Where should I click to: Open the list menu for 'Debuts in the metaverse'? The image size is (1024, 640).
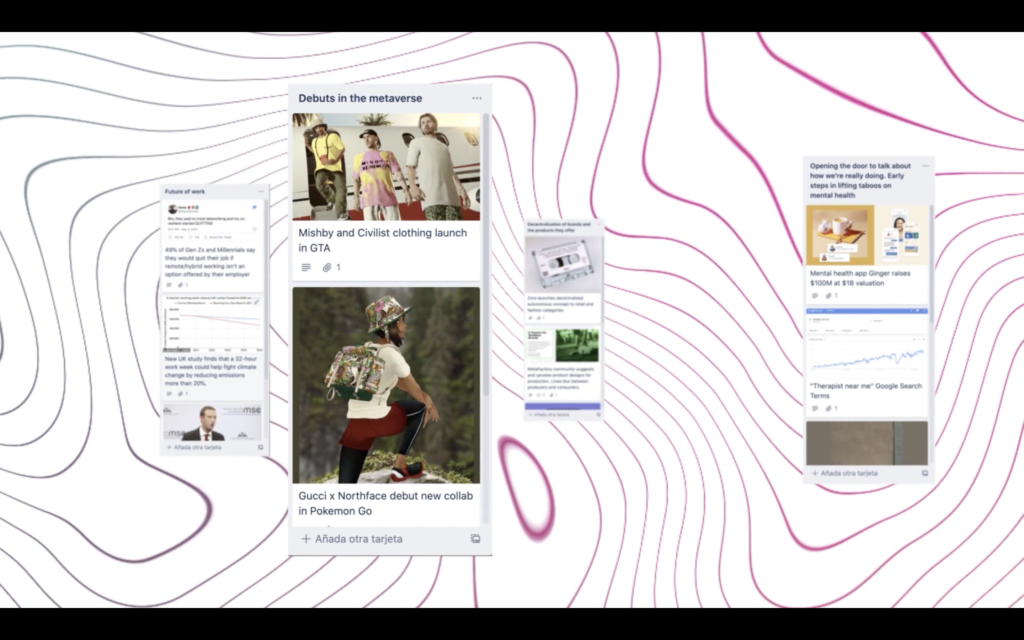click(x=476, y=98)
